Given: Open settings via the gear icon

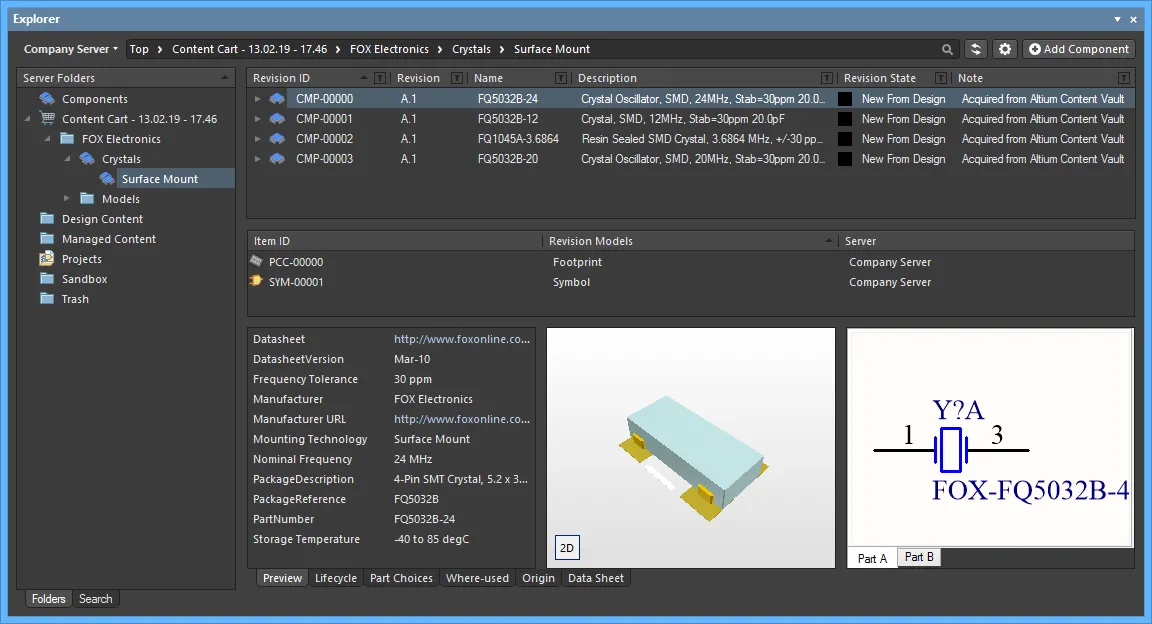Looking at the screenshot, I should (1005, 49).
